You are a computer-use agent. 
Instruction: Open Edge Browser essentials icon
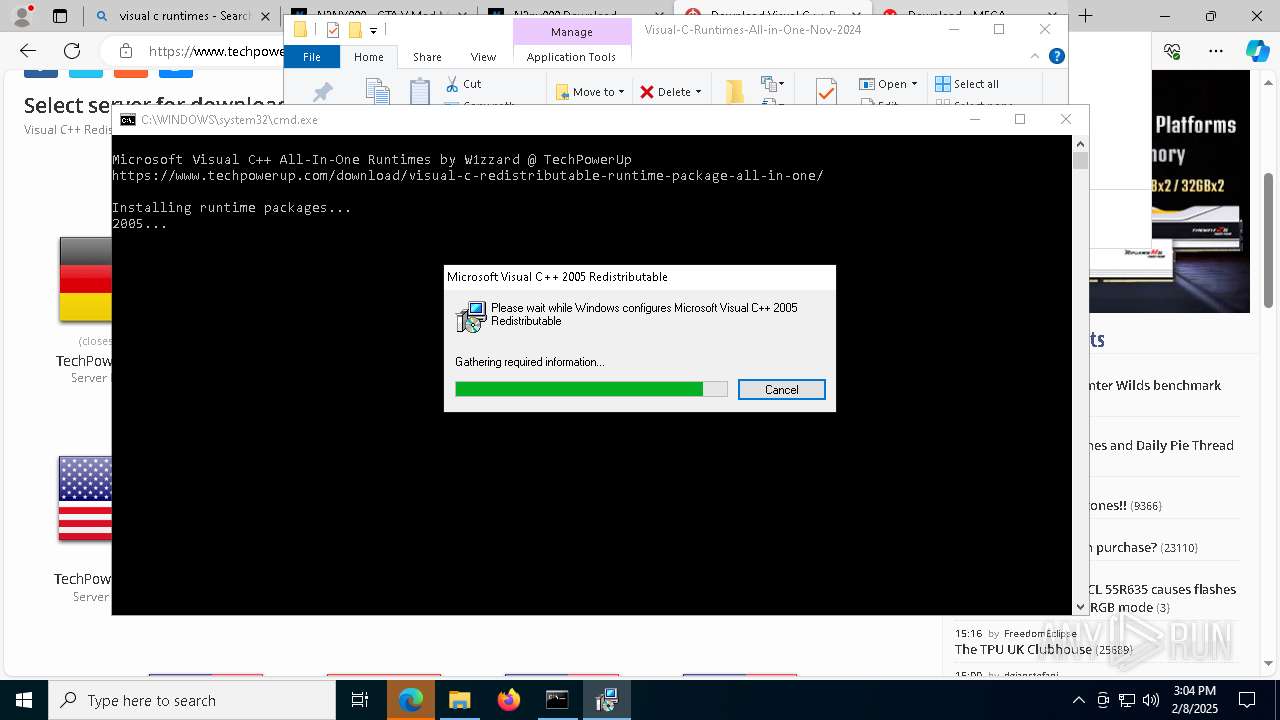pyautogui.click(x=1172, y=51)
